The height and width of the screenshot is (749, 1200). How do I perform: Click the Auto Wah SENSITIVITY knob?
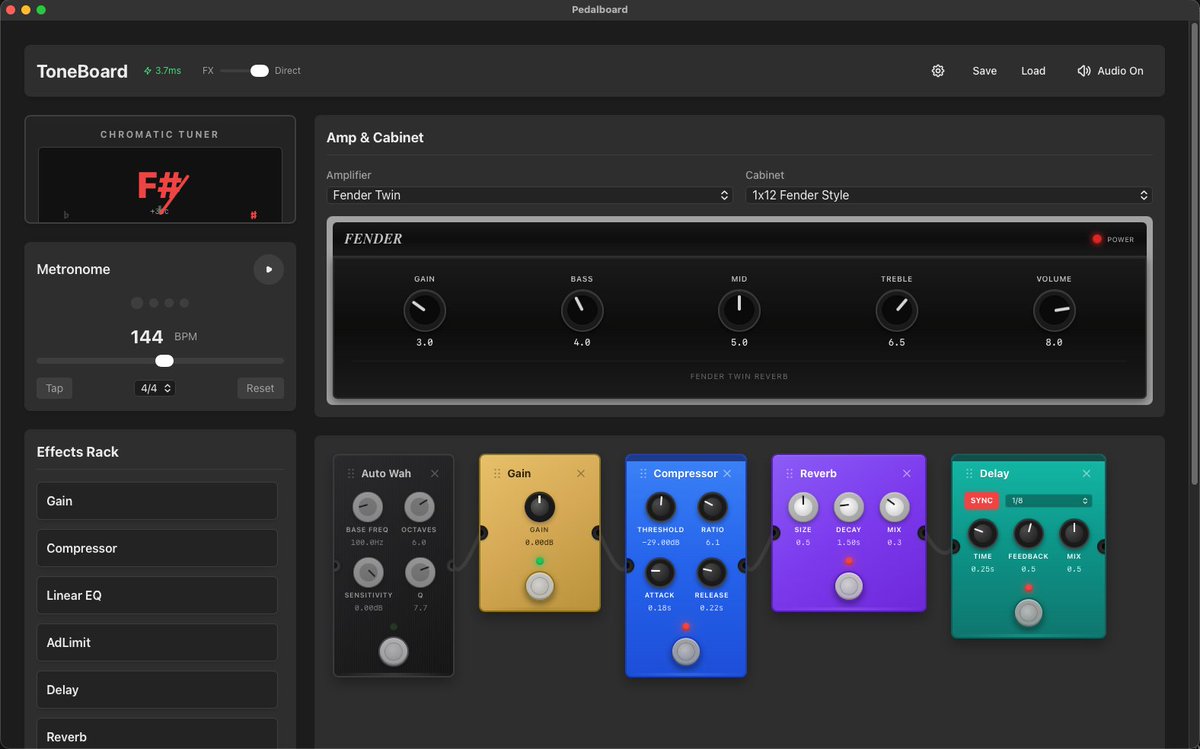point(368,572)
